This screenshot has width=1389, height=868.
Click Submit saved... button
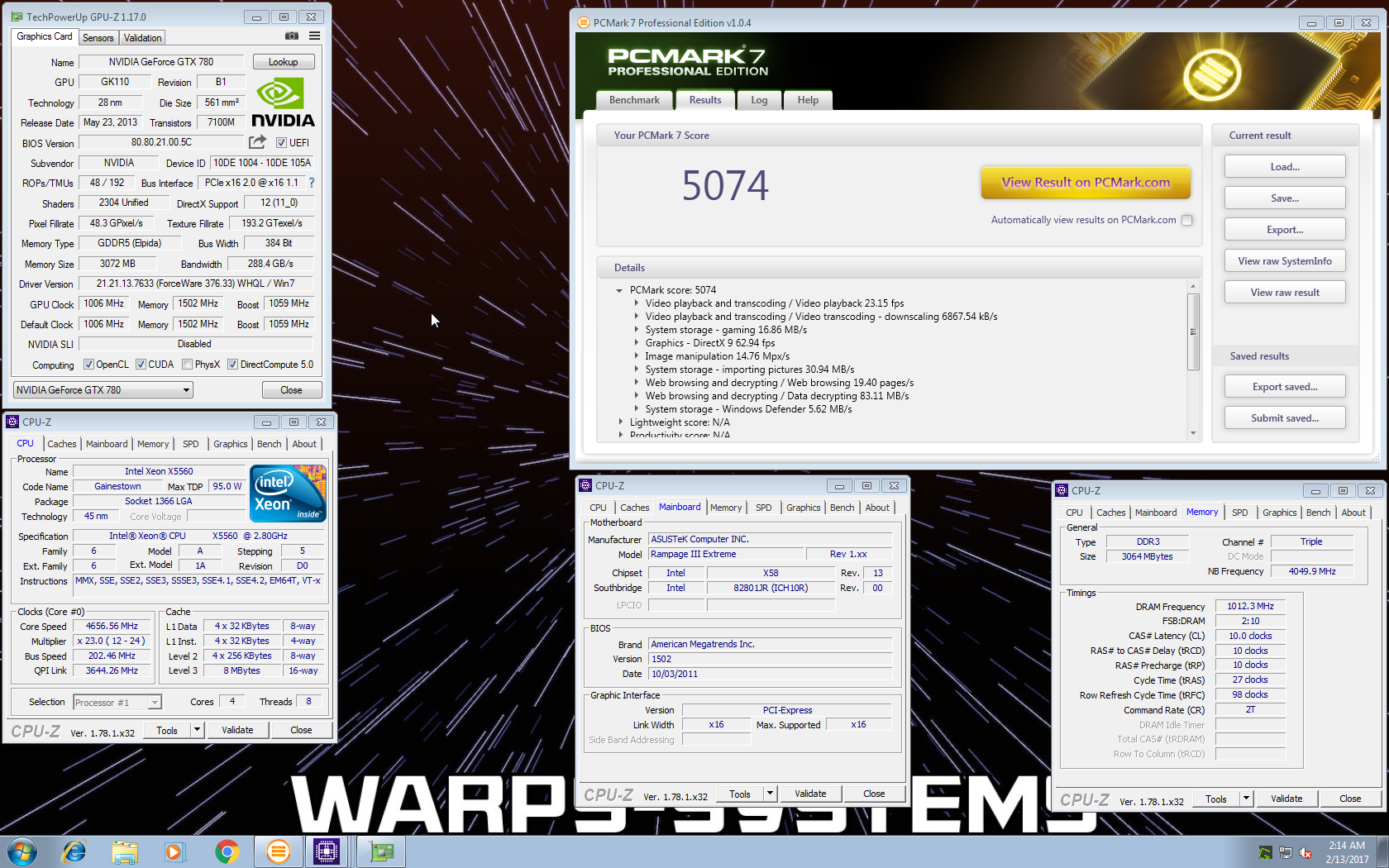pyautogui.click(x=1285, y=418)
